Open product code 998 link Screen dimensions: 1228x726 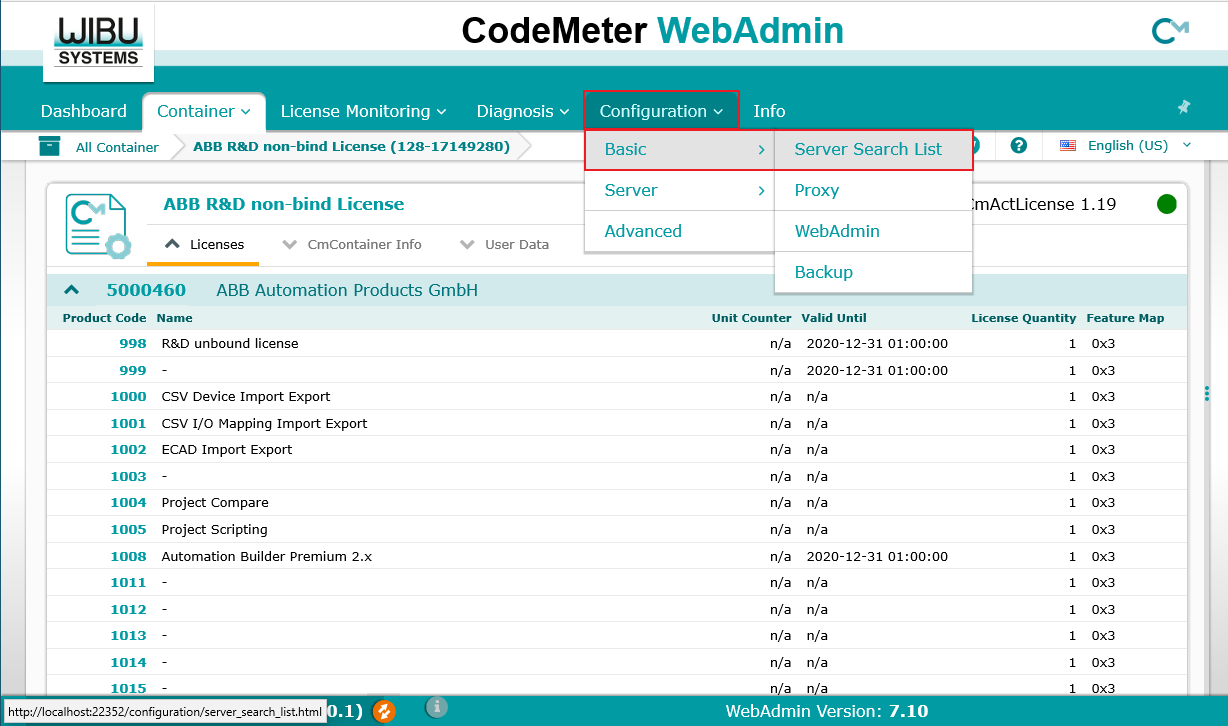[133, 343]
